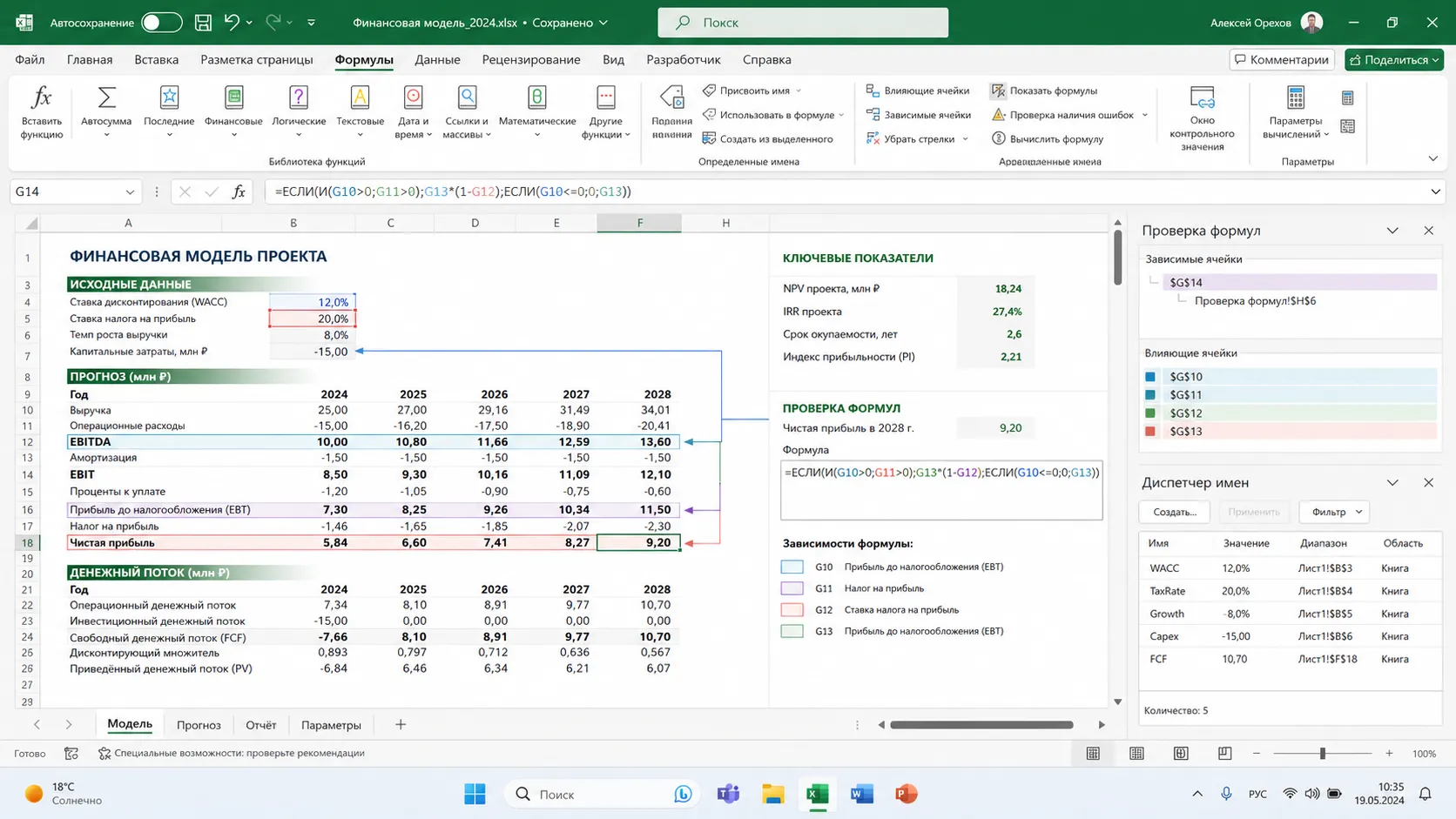Open Последние functions list
This screenshot has height=819, width=1456.
point(169,111)
